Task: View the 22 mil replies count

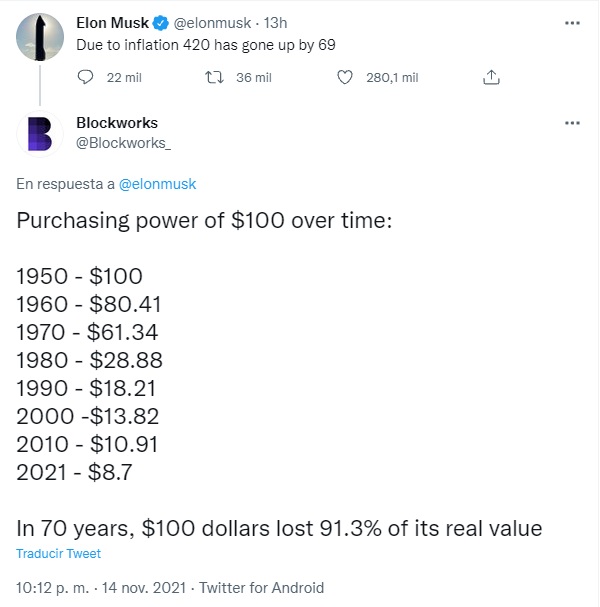Action: click(x=124, y=77)
